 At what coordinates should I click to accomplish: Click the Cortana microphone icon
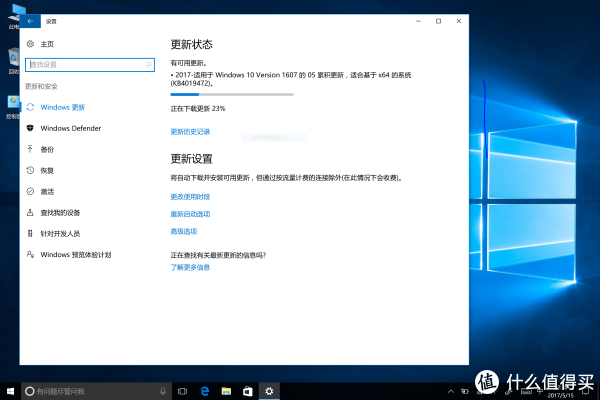163,391
